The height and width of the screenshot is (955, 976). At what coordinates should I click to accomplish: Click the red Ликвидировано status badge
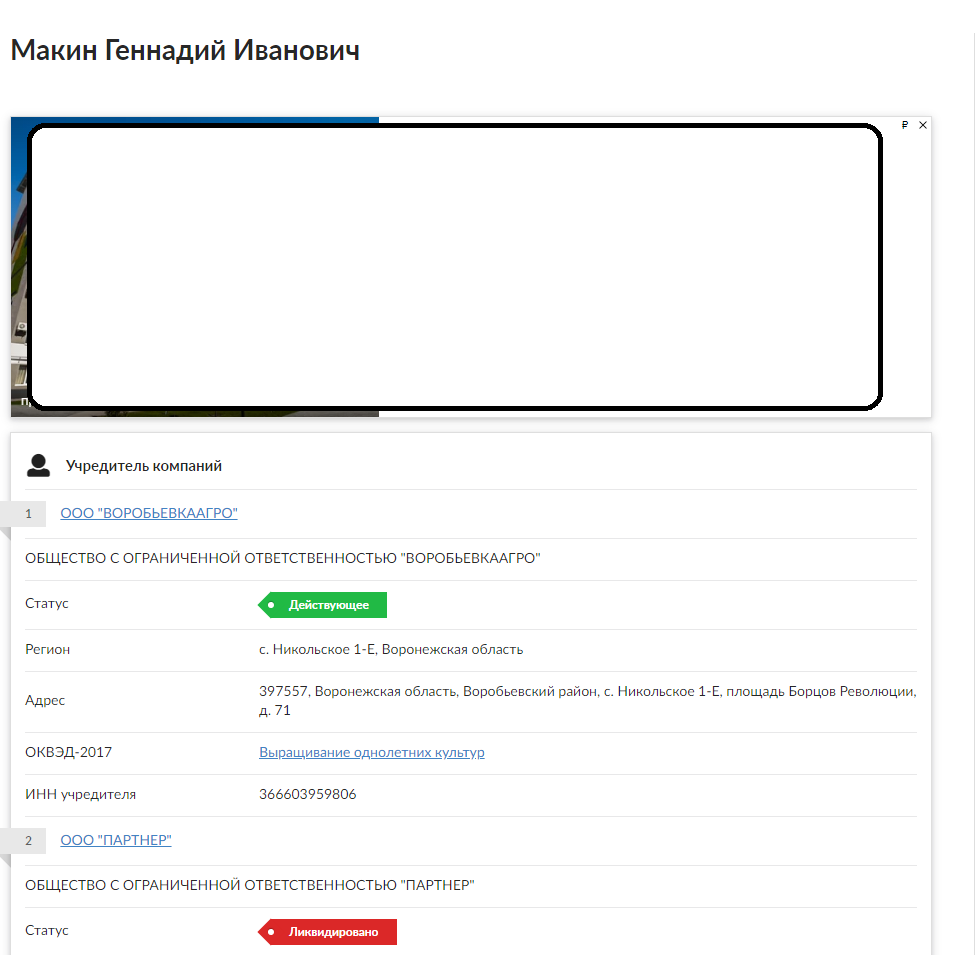327,932
